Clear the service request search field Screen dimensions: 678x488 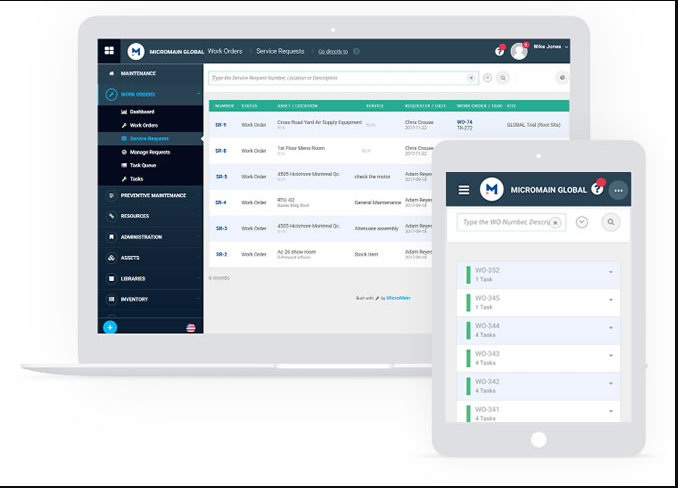pos(471,77)
